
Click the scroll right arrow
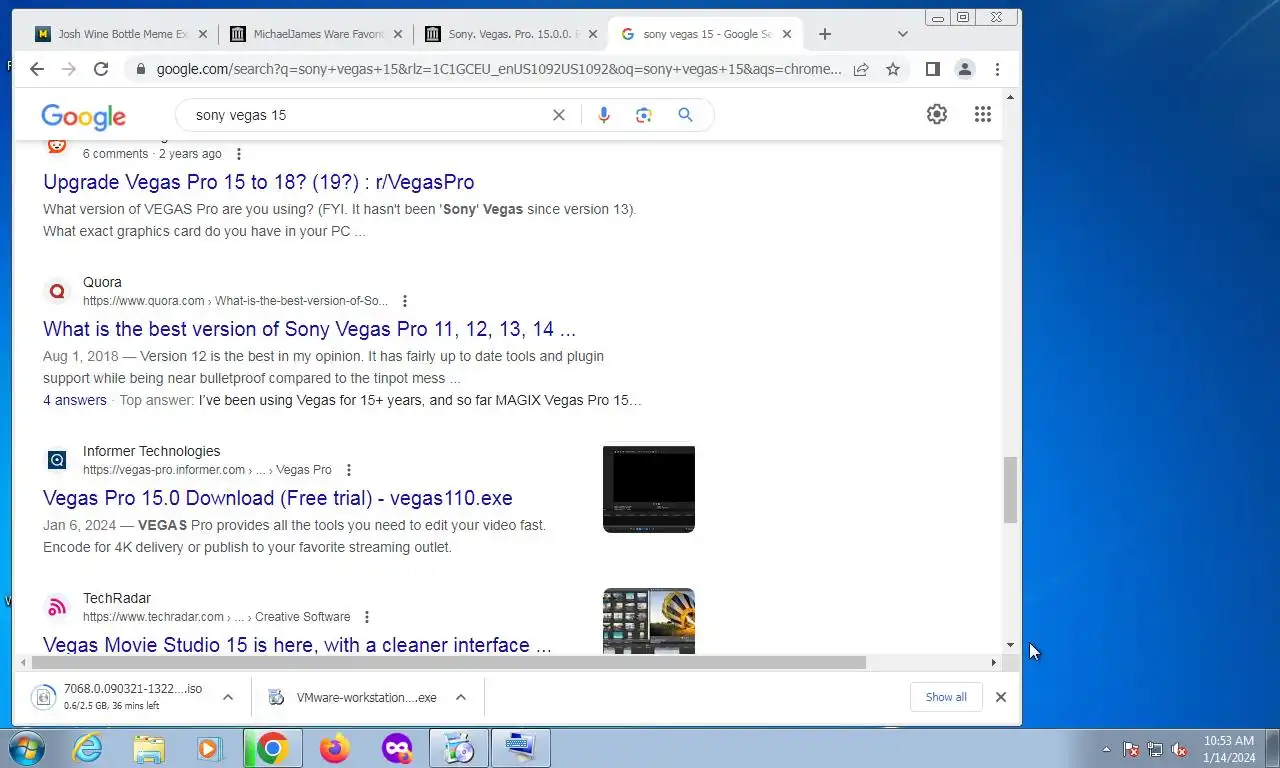click(993, 662)
